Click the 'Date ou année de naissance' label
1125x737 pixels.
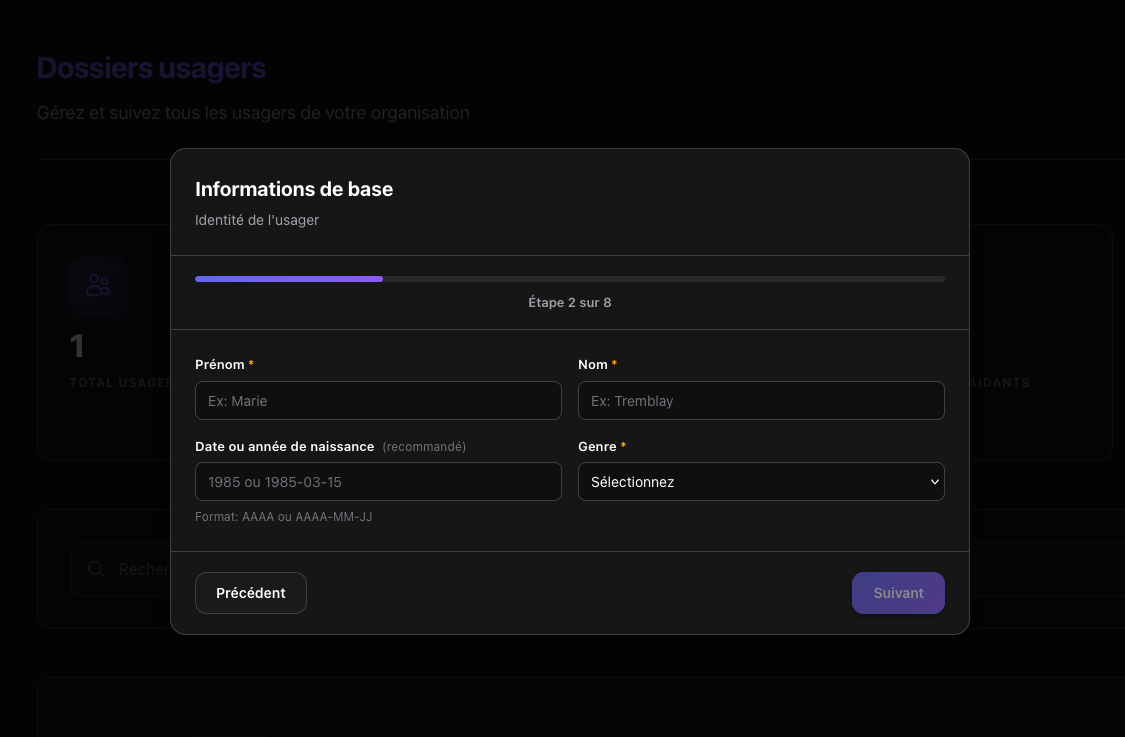point(285,447)
